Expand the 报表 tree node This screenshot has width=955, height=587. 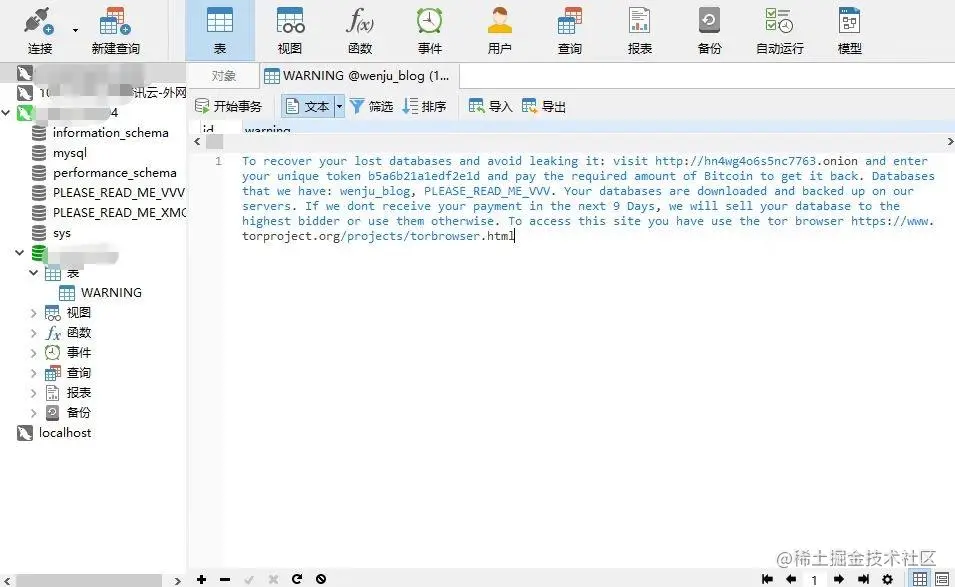tap(33, 393)
